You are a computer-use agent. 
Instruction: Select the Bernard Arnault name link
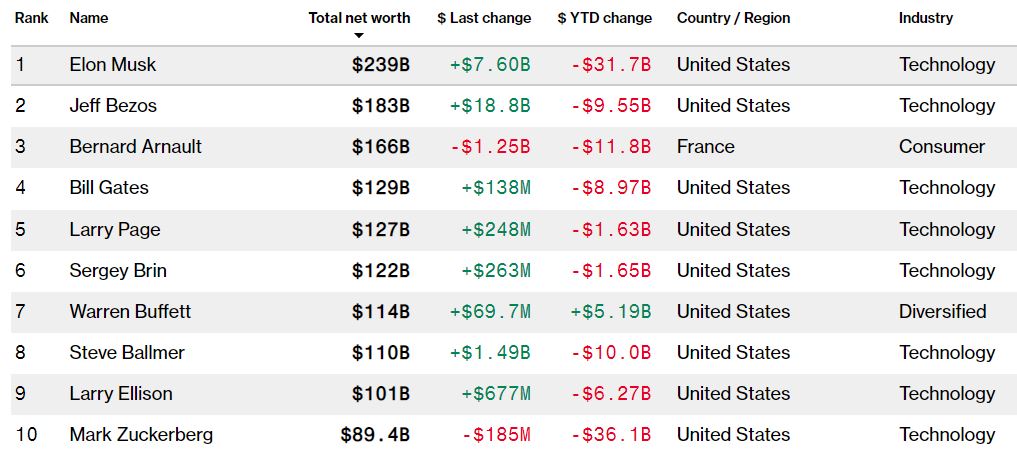tap(135, 147)
